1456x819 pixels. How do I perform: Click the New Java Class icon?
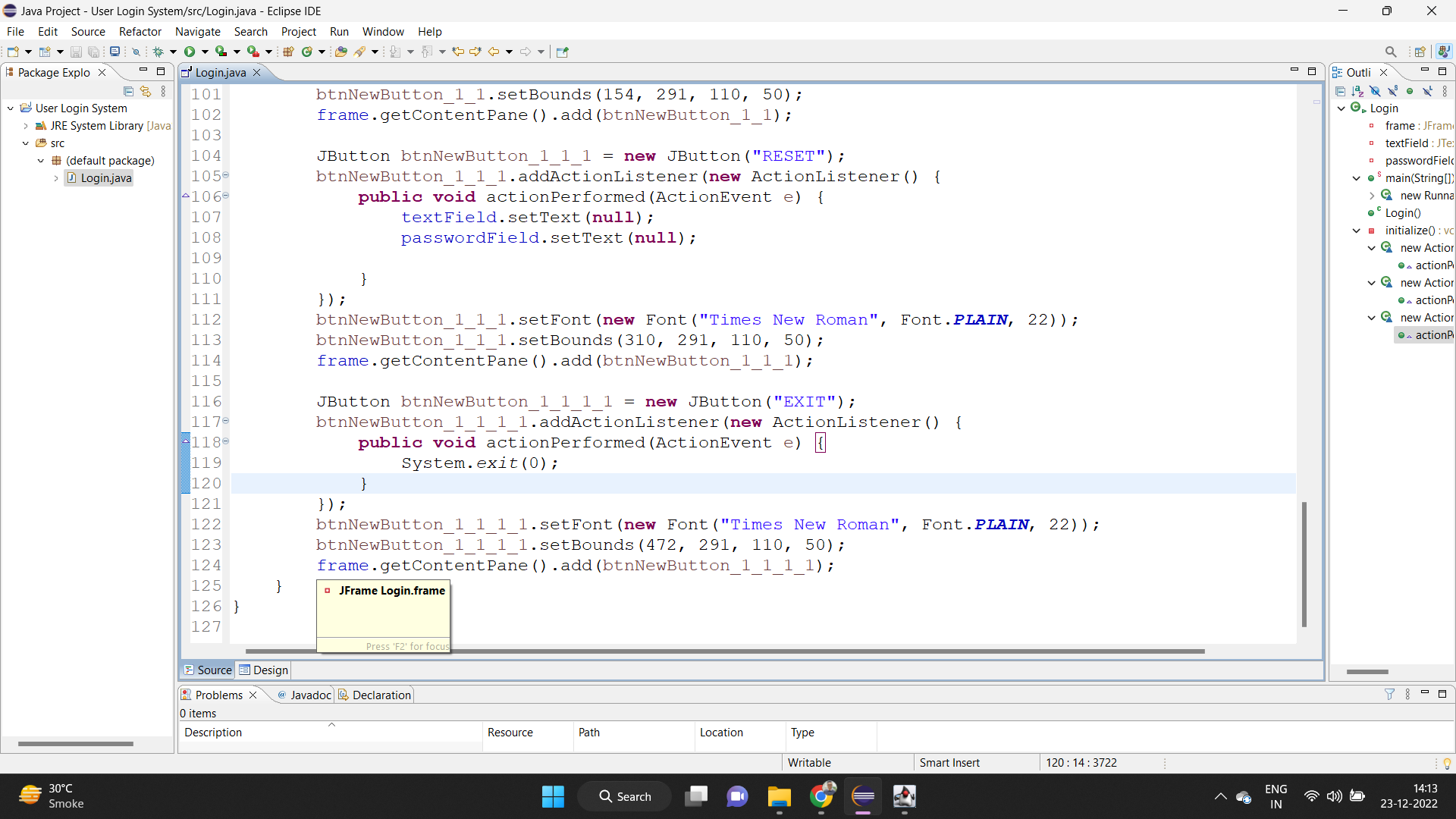coord(307,52)
